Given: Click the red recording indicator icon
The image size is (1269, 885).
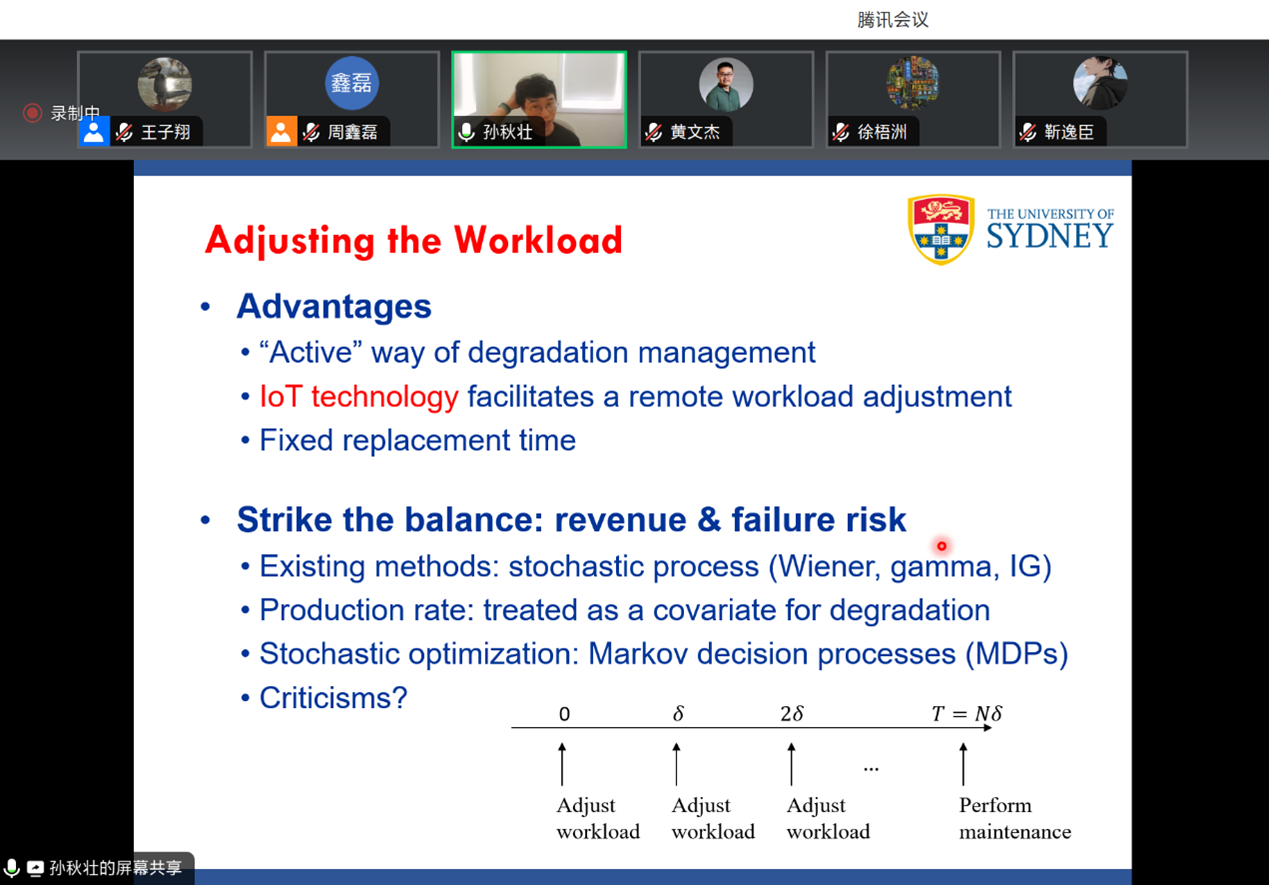Looking at the screenshot, I should 32,113.
